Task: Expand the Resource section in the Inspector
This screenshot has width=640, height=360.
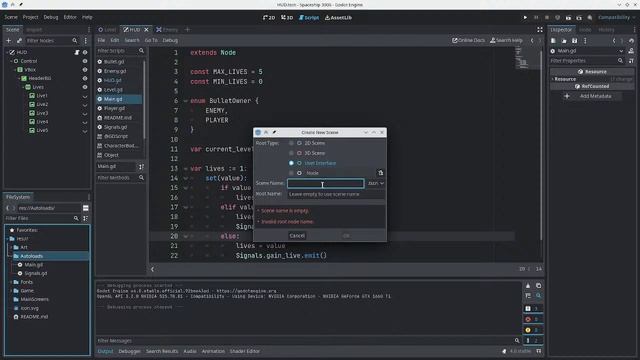Action: [553, 79]
